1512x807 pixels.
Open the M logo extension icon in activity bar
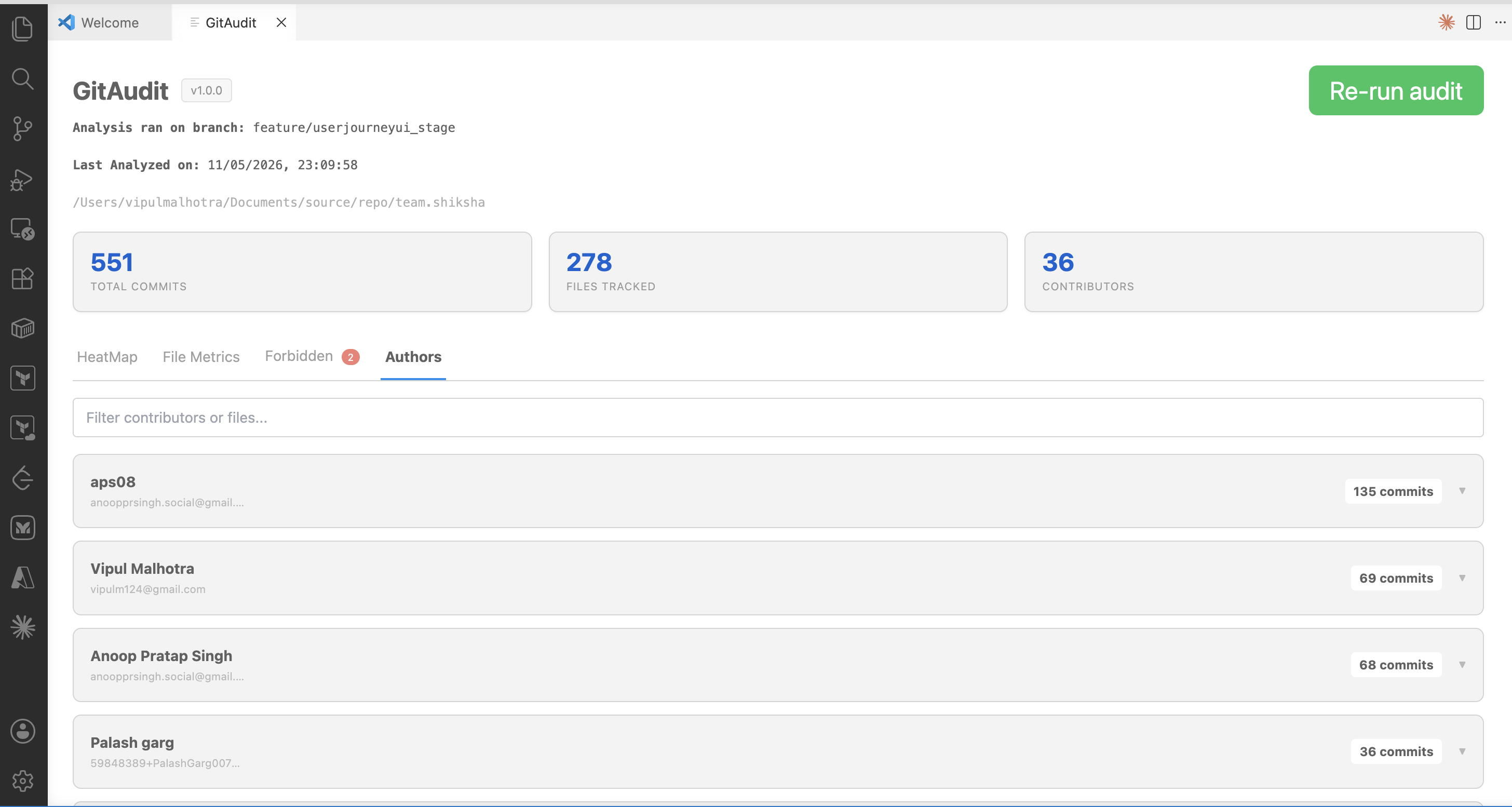coord(22,528)
